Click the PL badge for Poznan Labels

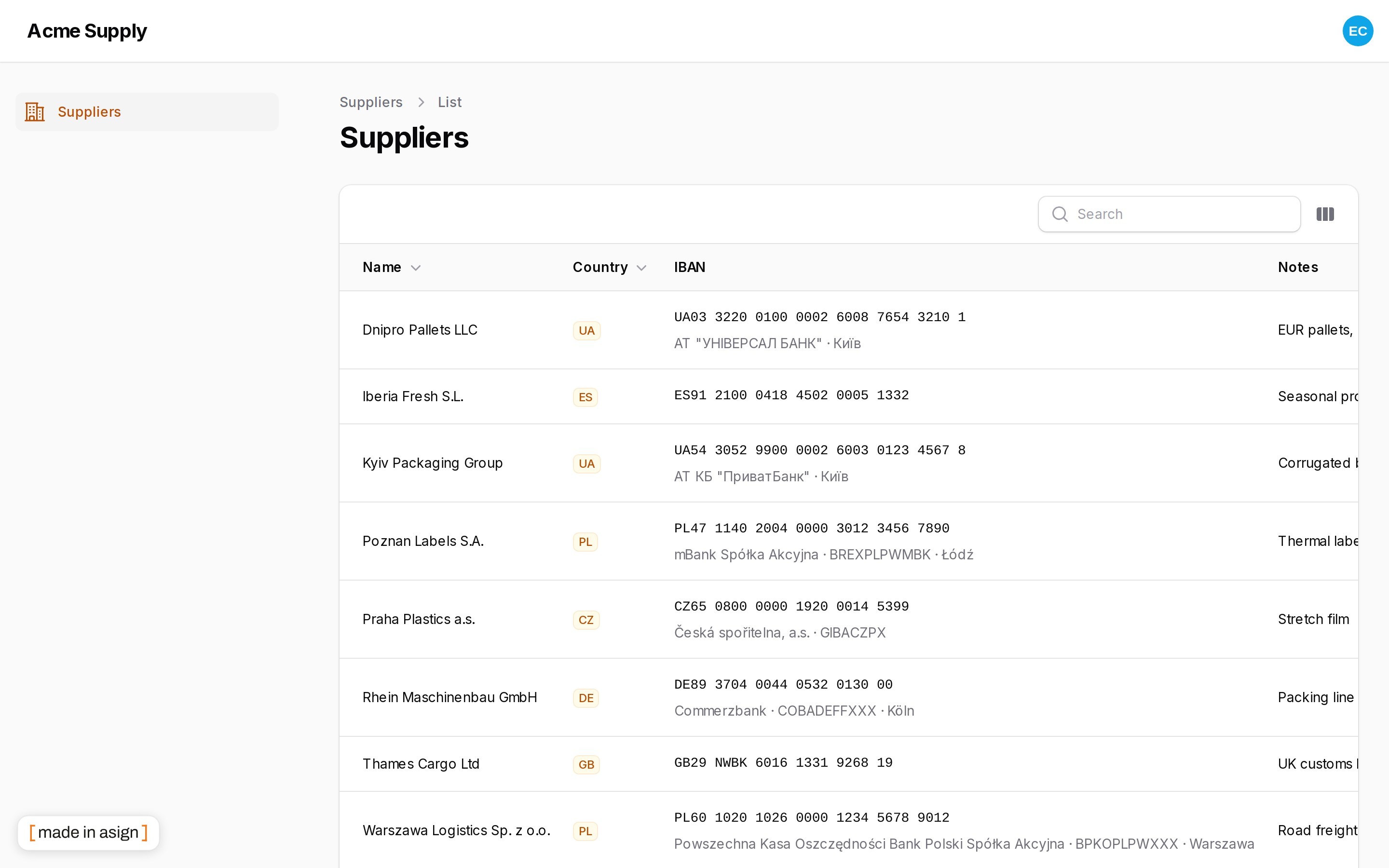pos(585,542)
